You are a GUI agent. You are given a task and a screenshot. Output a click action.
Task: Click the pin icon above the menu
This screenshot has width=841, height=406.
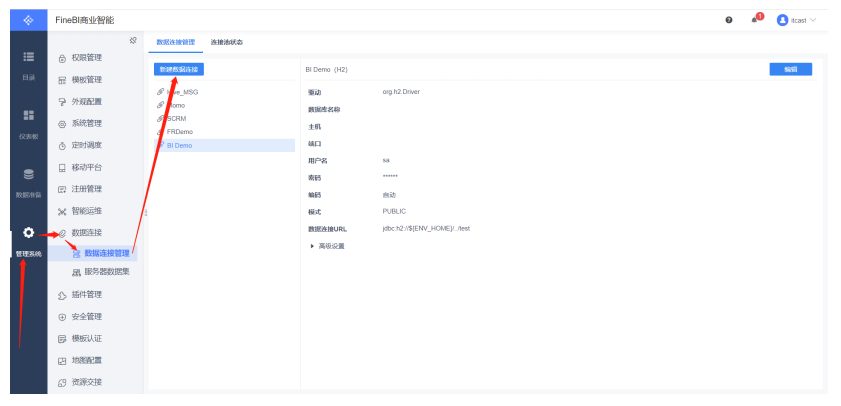133,40
